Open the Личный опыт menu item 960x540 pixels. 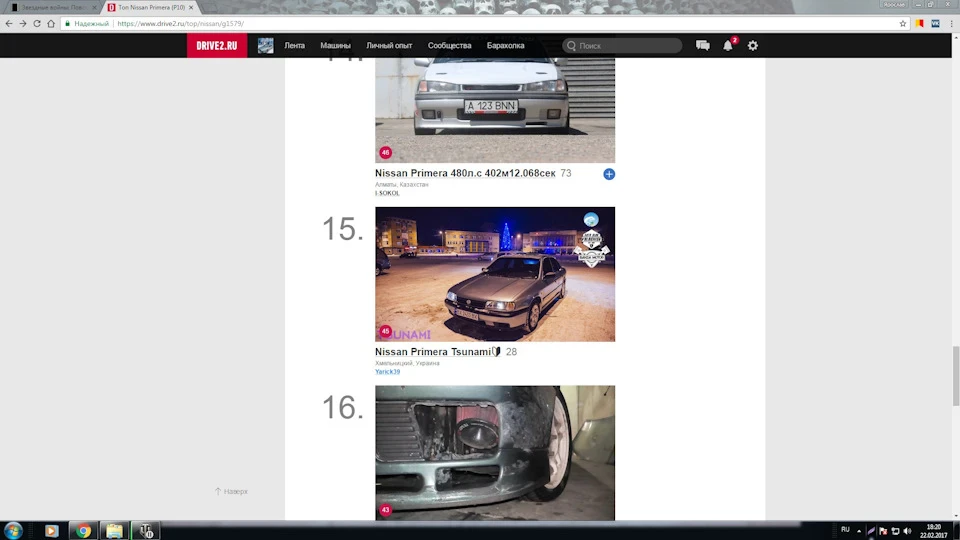click(389, 45)
